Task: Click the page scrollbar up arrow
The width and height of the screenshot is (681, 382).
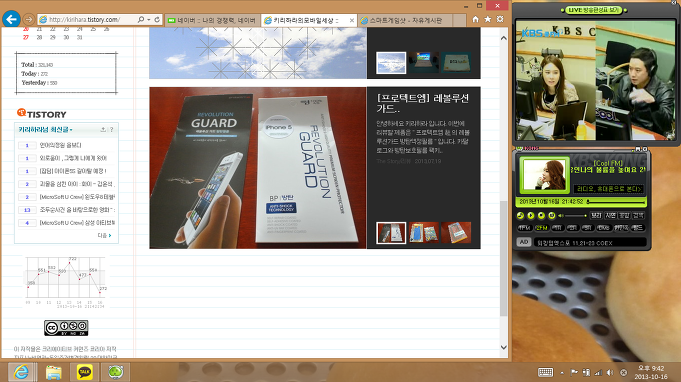Action: (x=503, y=38)
